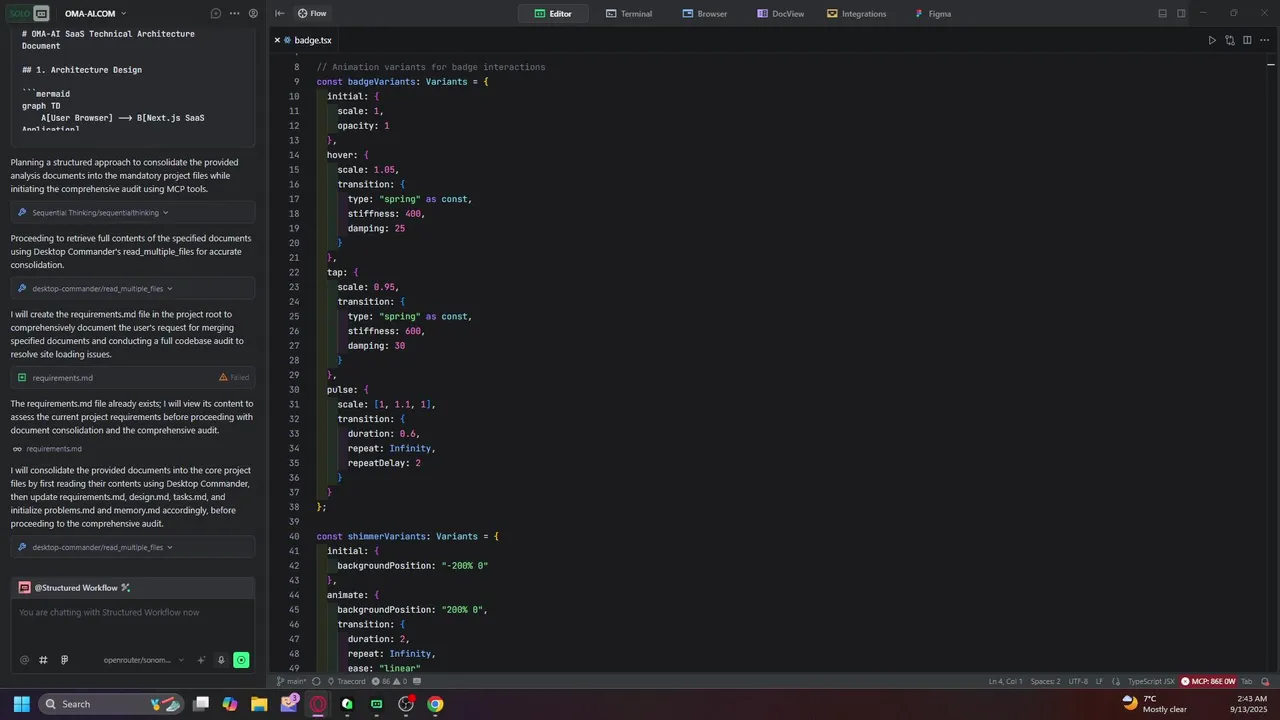The image size is (1280, 720).
Task: Switch to the Integrations tab
Action: (857, 14)
